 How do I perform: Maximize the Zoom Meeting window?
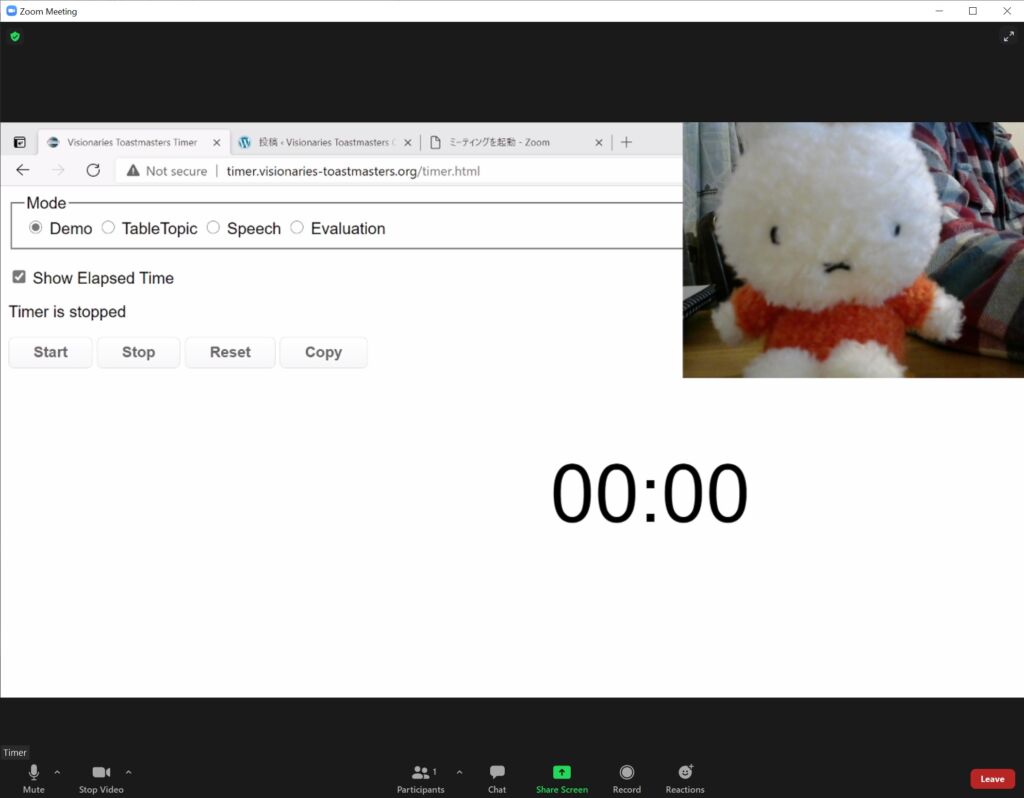click(x=973, y=11)
